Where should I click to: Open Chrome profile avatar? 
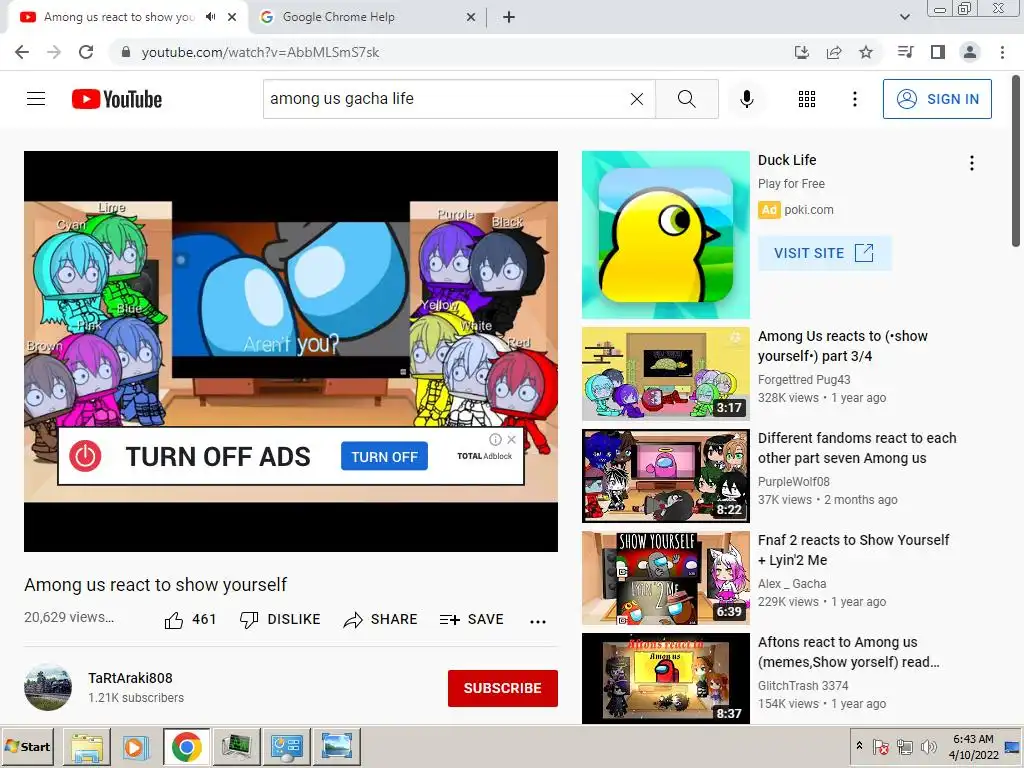(970, 52)
